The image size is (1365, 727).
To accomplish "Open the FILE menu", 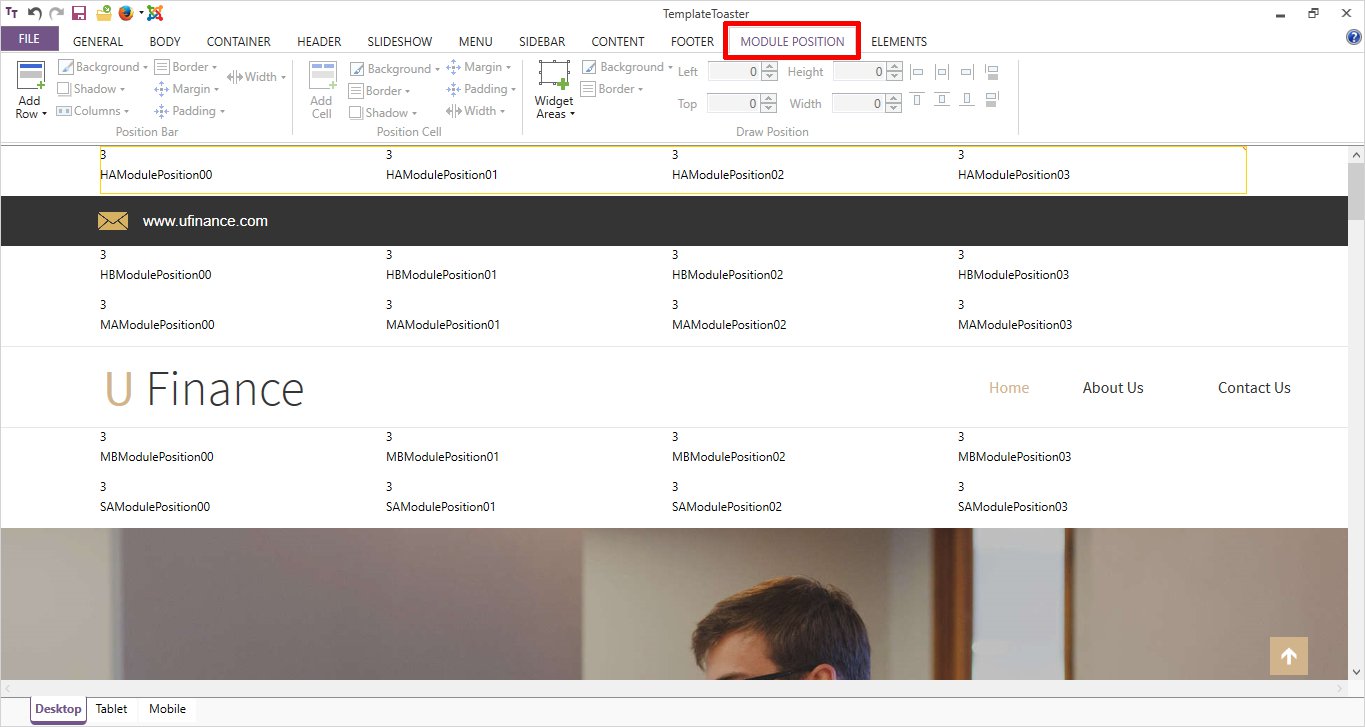I will (x=30, y=40).
